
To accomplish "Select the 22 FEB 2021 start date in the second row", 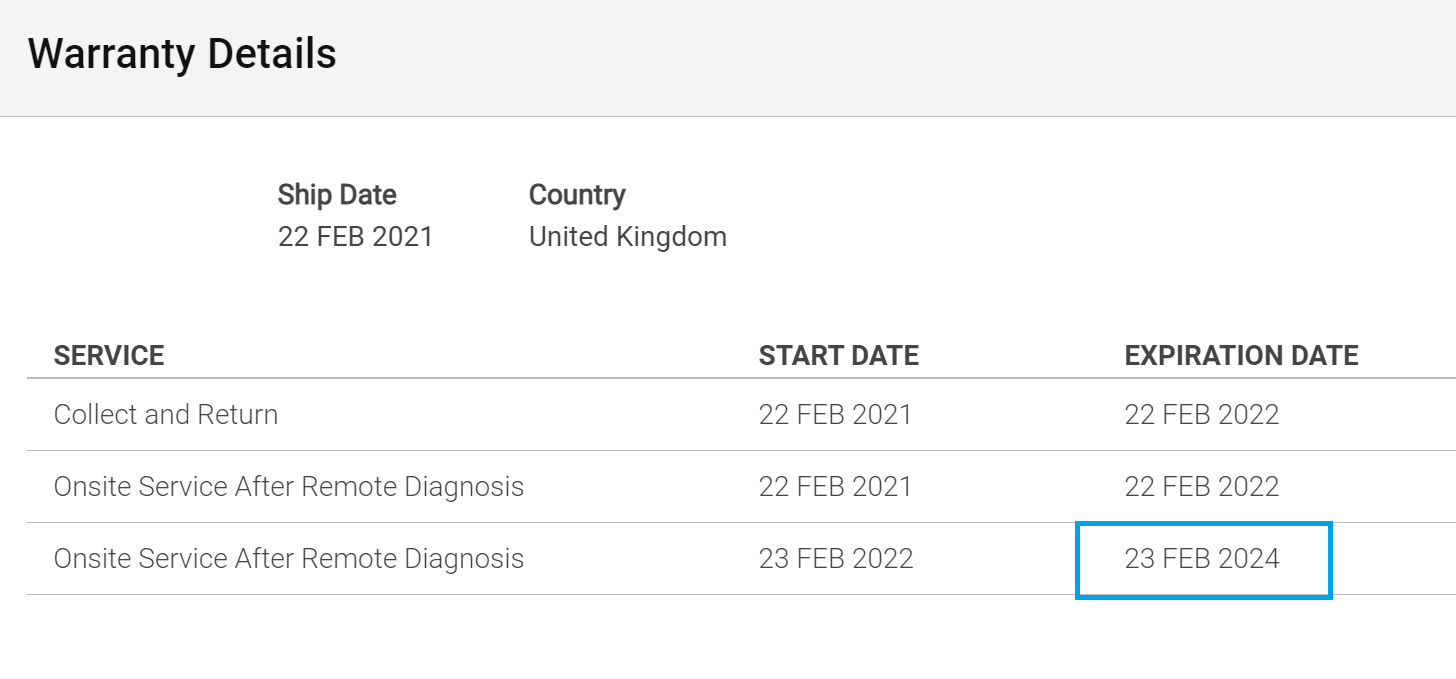I will click(835, 487).
